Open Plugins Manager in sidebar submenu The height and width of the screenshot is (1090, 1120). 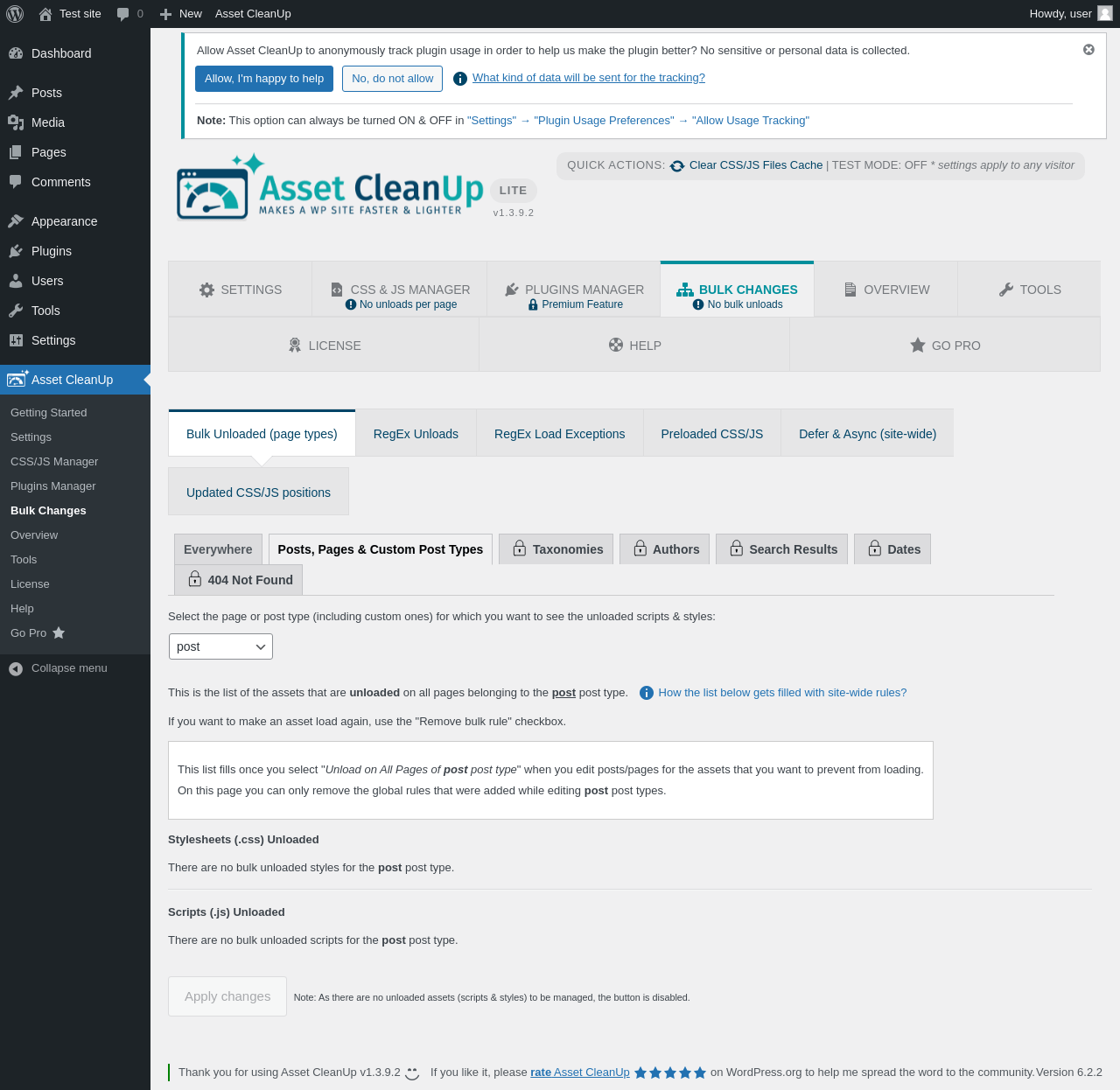pyautogui.click(x=53, y=486)
